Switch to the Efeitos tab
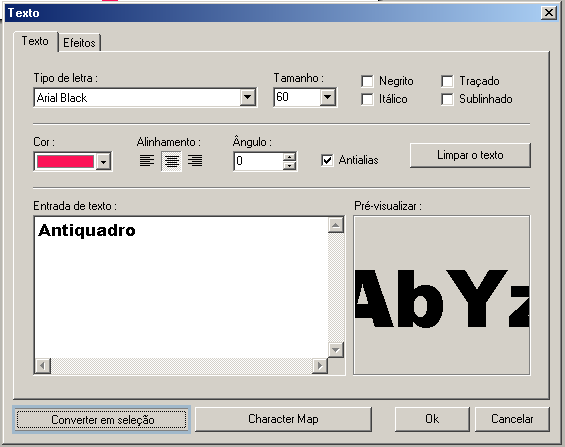 tap(79, 43)
